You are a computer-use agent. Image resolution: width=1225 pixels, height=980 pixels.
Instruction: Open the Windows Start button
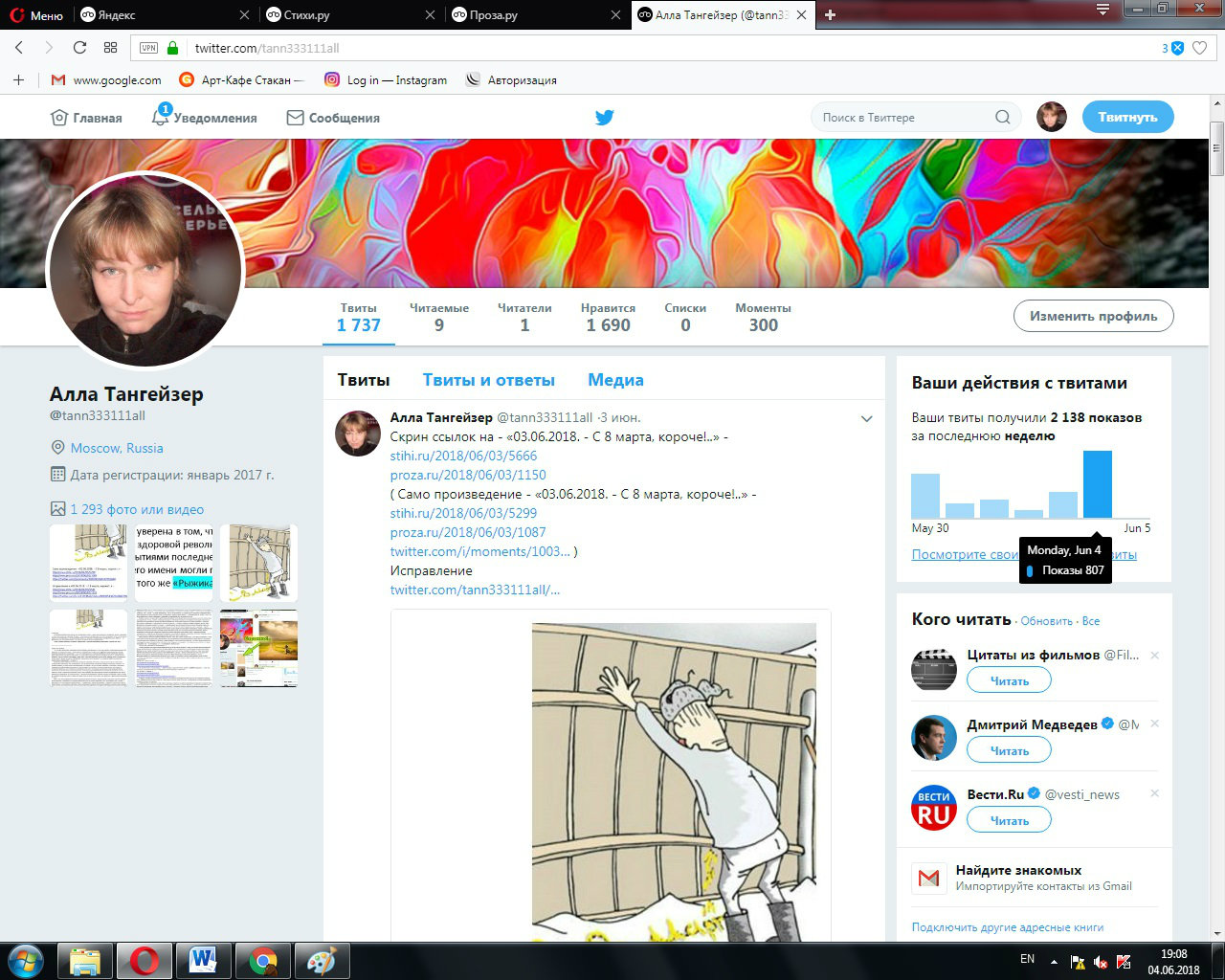pyautogui.click(x=25, y=960)
